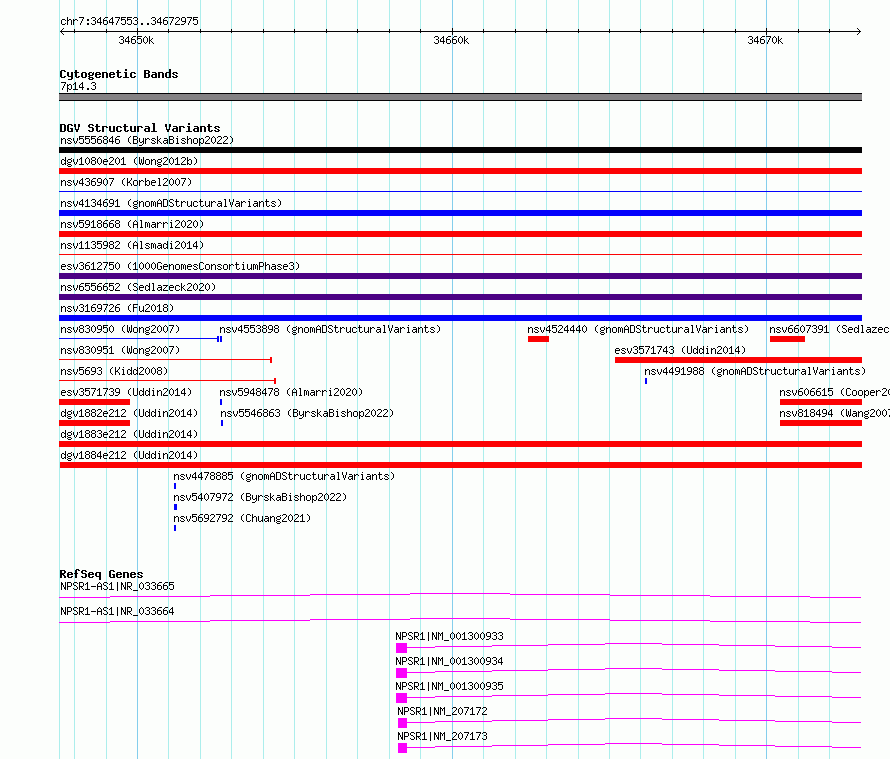This screenshot has height=759, width=890.
Task: Select the nsv818494 Wang2007 variant bar
Action: (821, 423)
